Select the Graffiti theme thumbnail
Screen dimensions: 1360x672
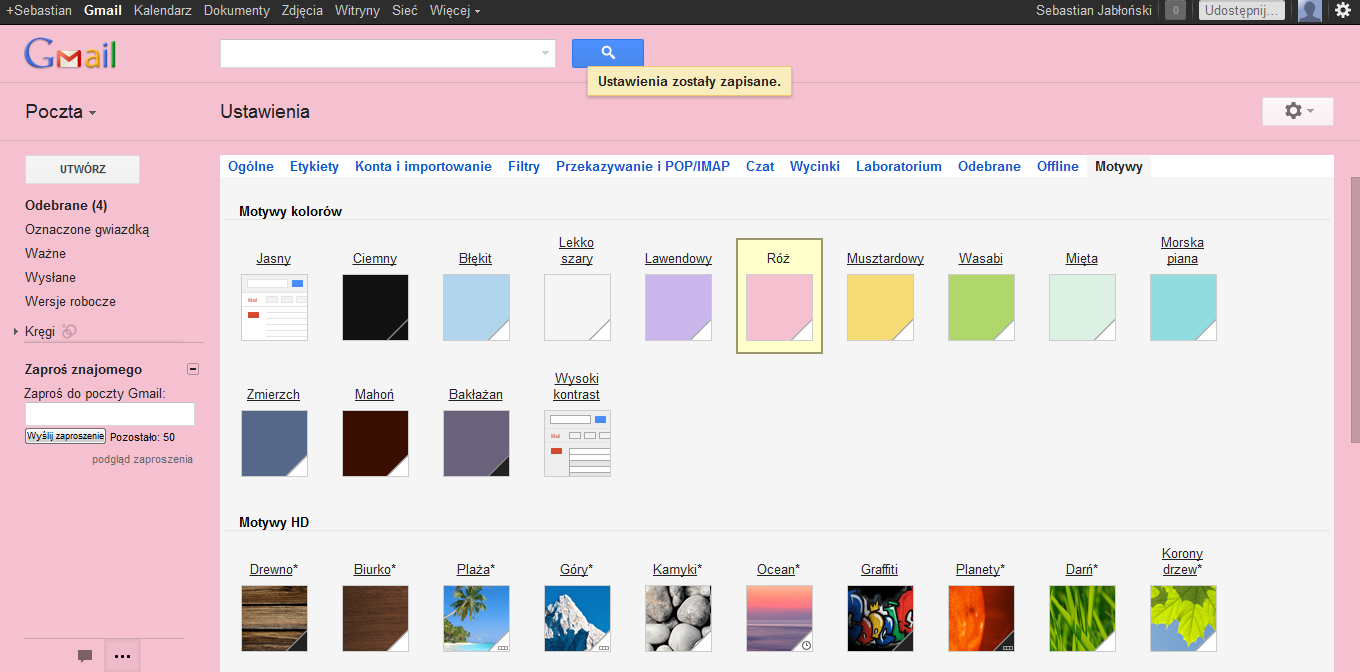click(881, 619)
